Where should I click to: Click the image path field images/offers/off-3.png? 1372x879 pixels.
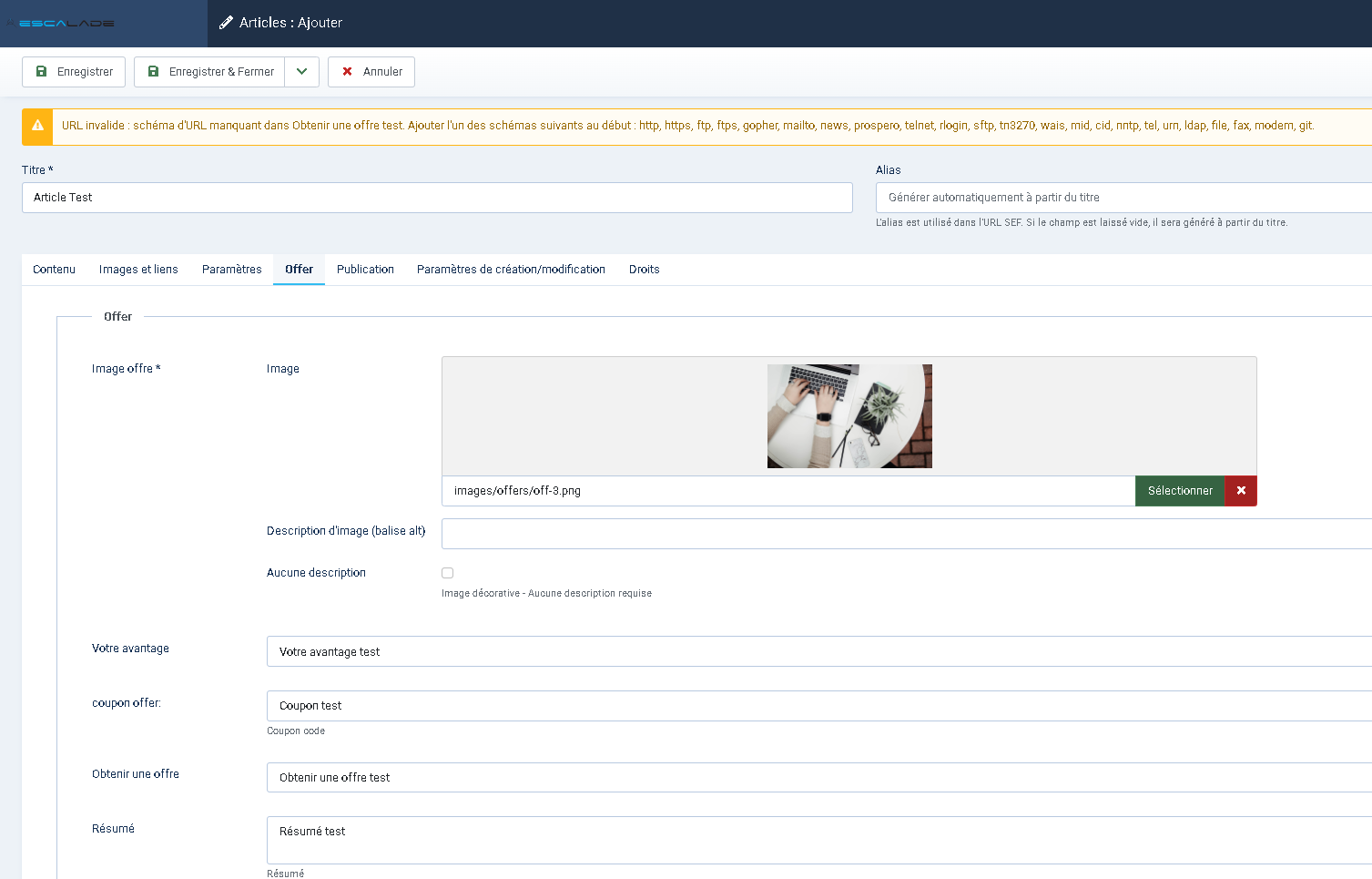(x=788, y=491)
